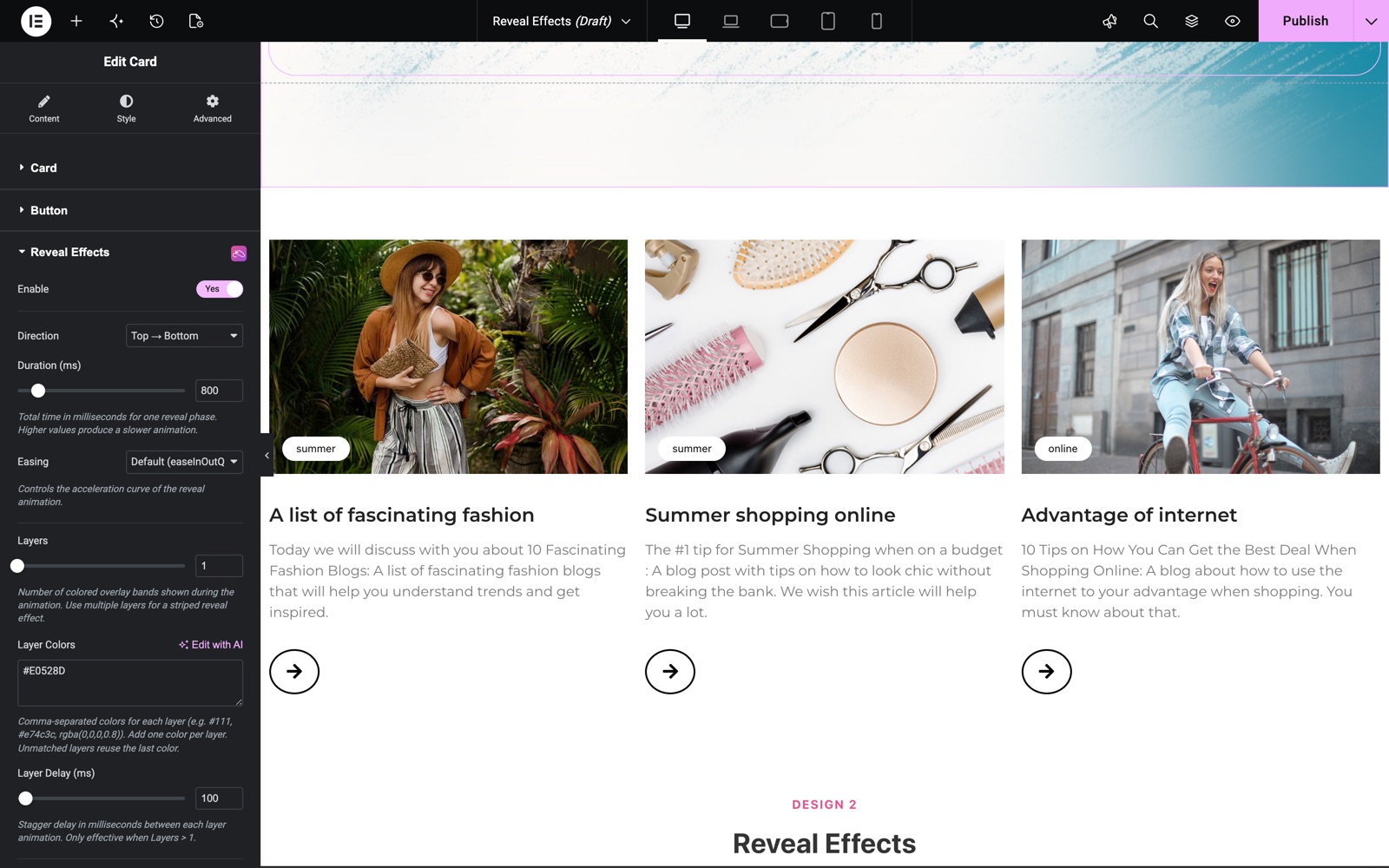Click the Layer Delay slider handle
The width and height of the screenshot is (1389, 868).
click(26, 799)
